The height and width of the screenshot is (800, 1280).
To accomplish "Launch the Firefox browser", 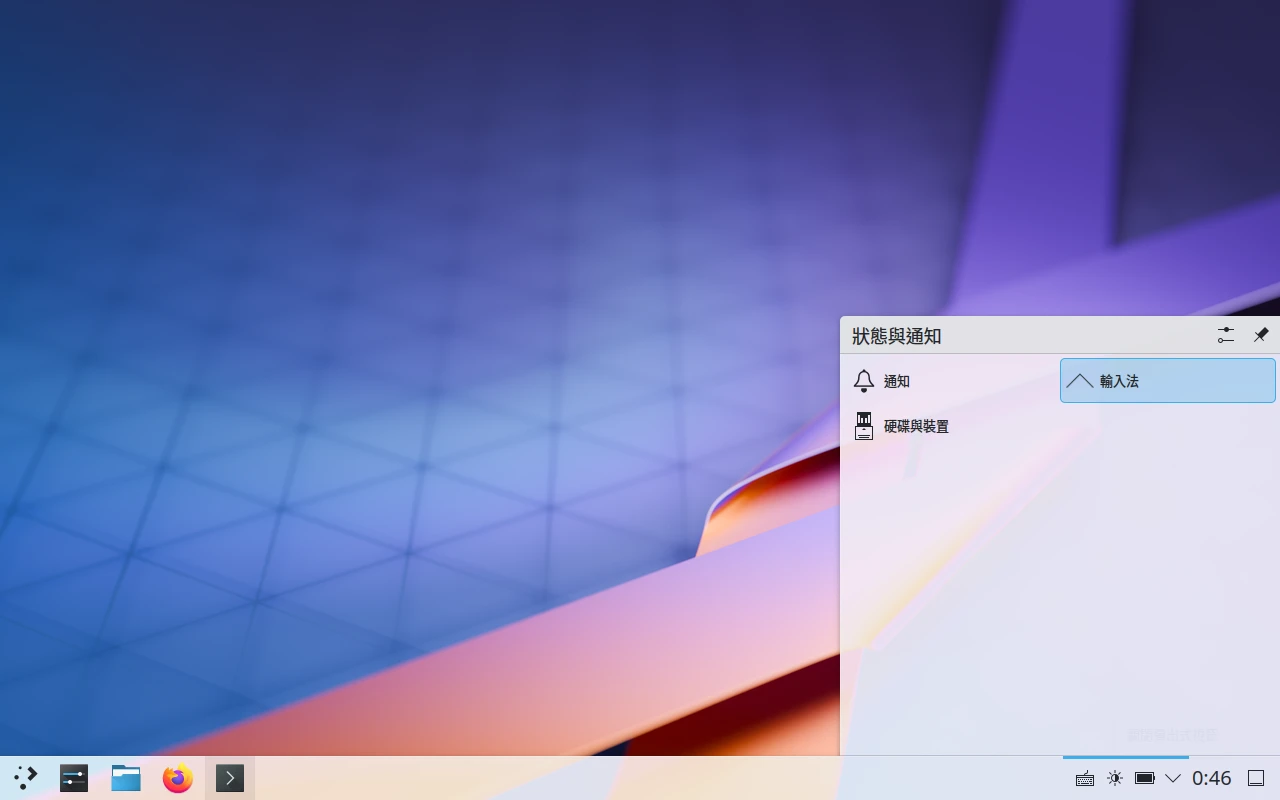I will click(178, 778).
